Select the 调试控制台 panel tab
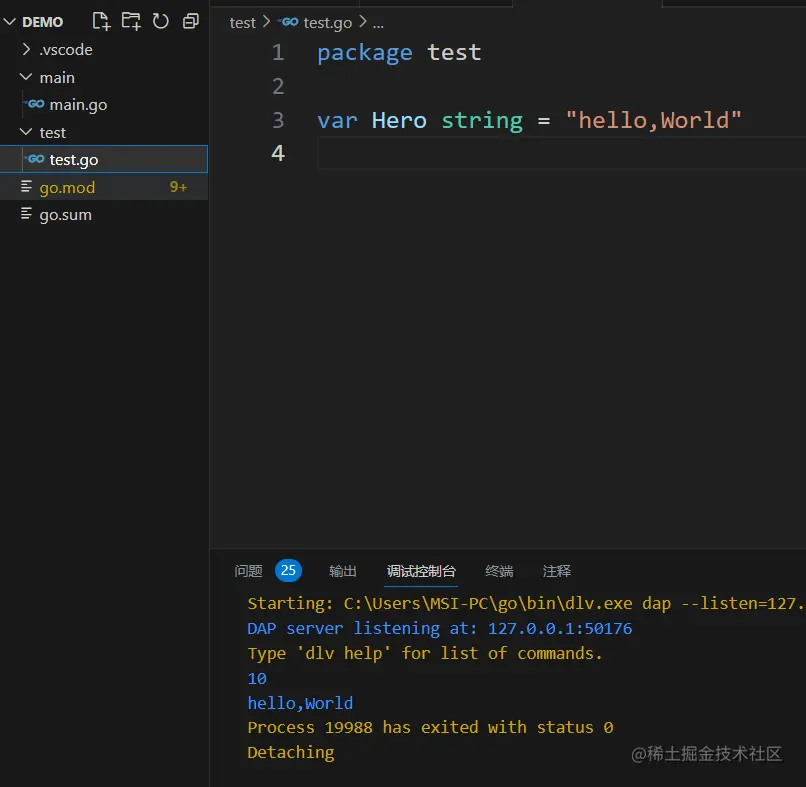 pos(421,571)
